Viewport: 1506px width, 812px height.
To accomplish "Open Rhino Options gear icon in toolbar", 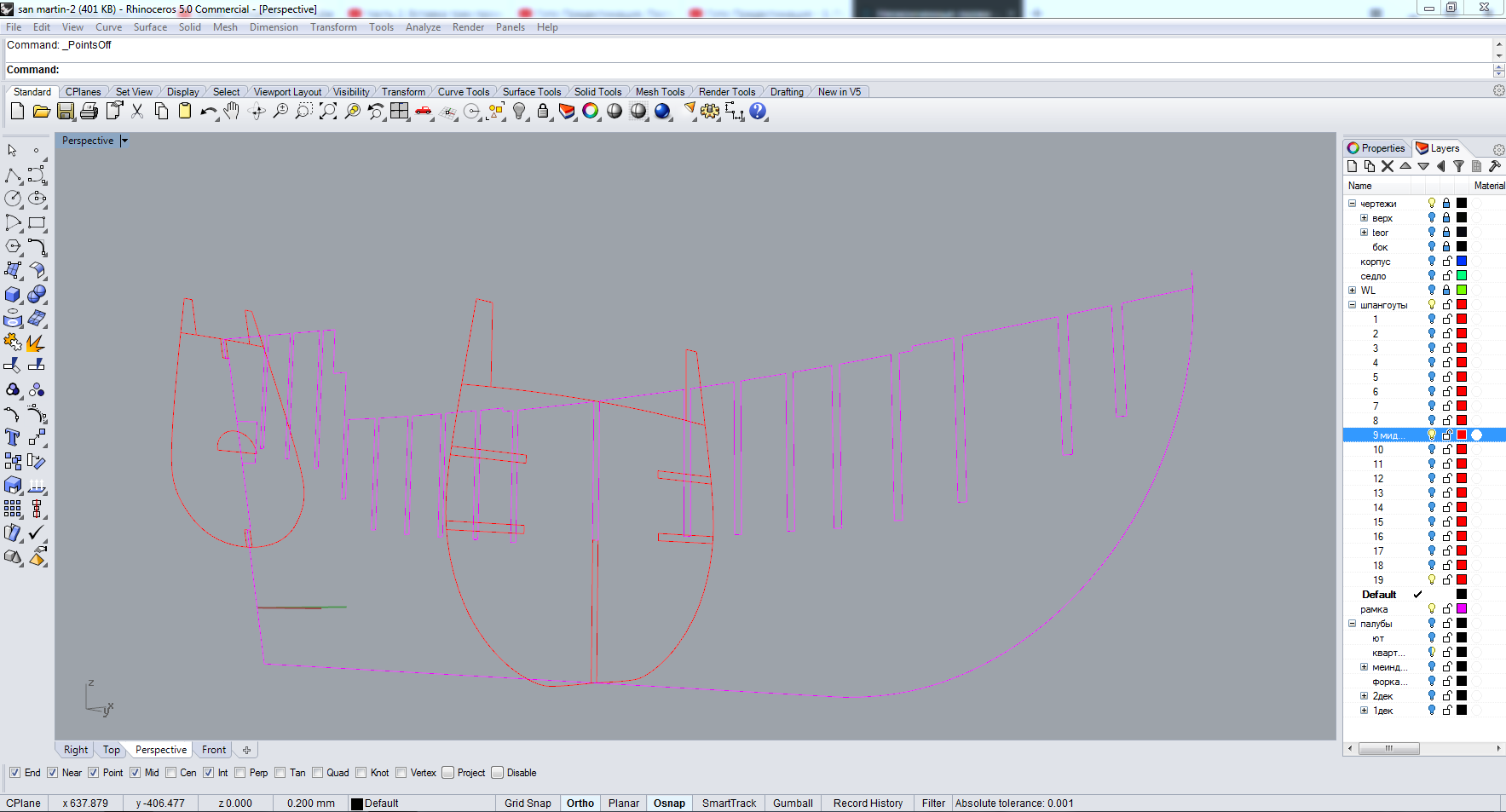I will [710, 112].
